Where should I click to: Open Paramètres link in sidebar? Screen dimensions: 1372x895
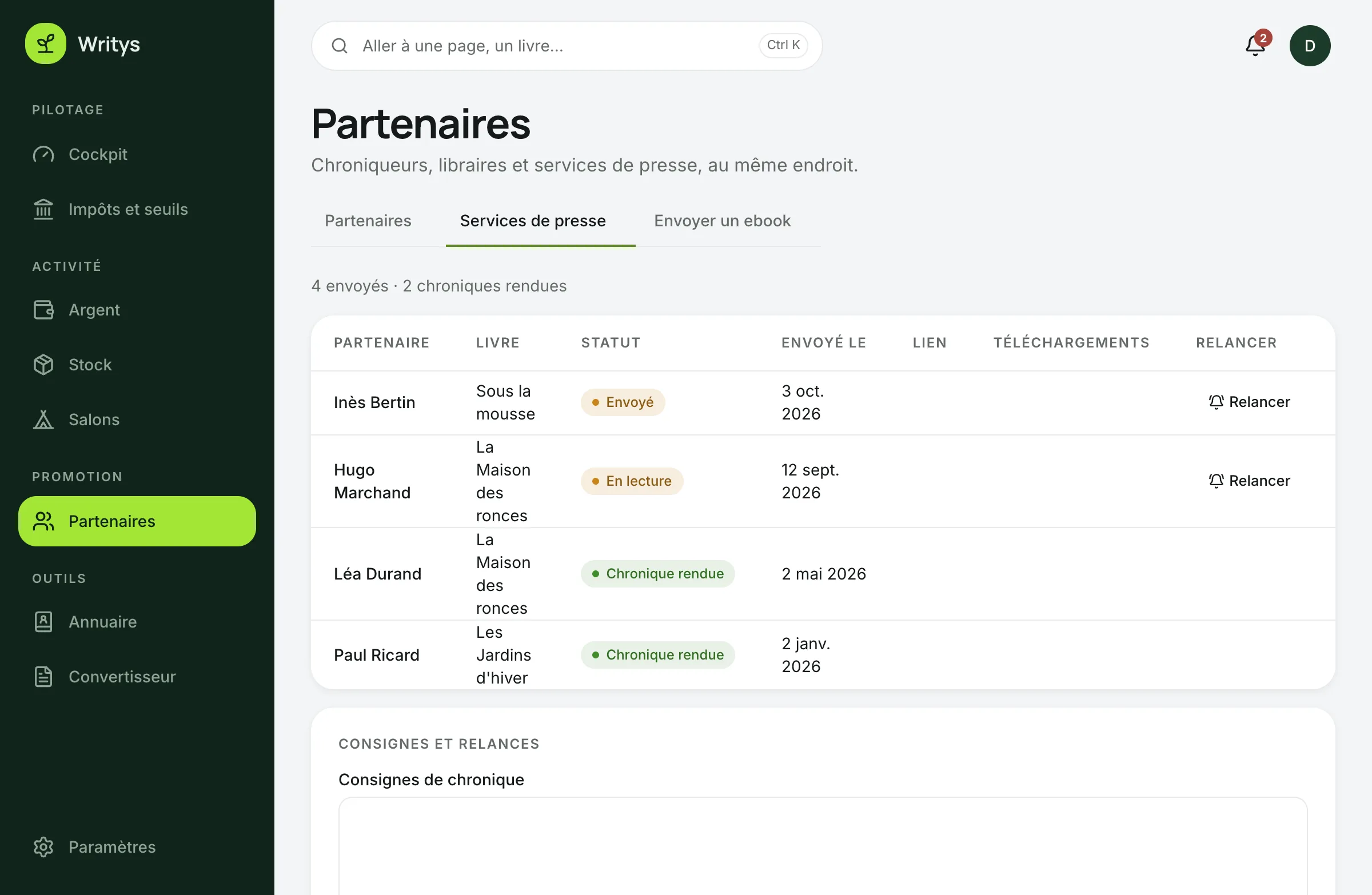click(x=137, y=847)
